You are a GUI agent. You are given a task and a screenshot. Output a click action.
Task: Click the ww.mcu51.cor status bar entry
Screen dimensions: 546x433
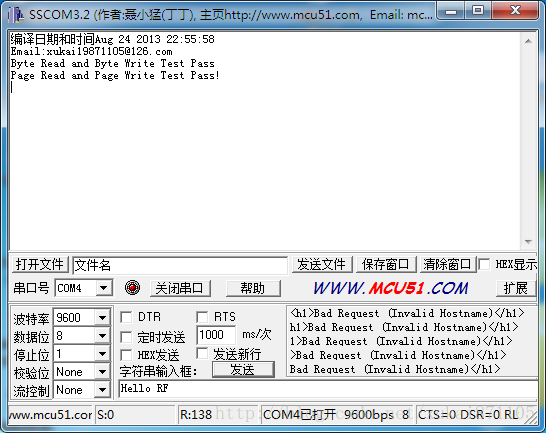pyautogui.click(x=50, y=415)
